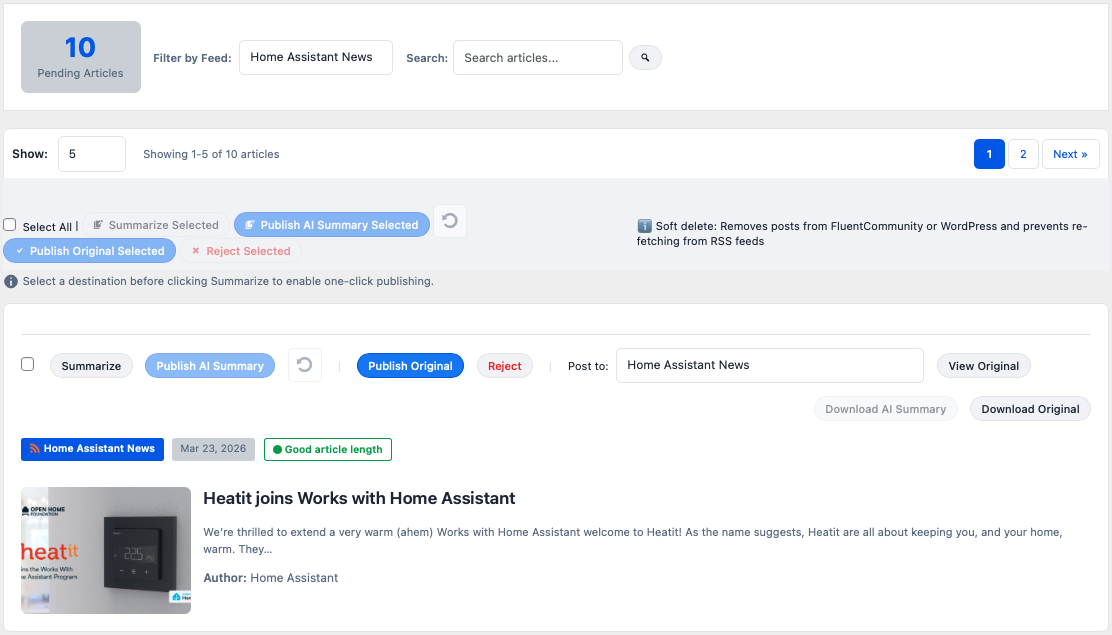
Task: Click the Publish Original button
Action: [410, 366]
